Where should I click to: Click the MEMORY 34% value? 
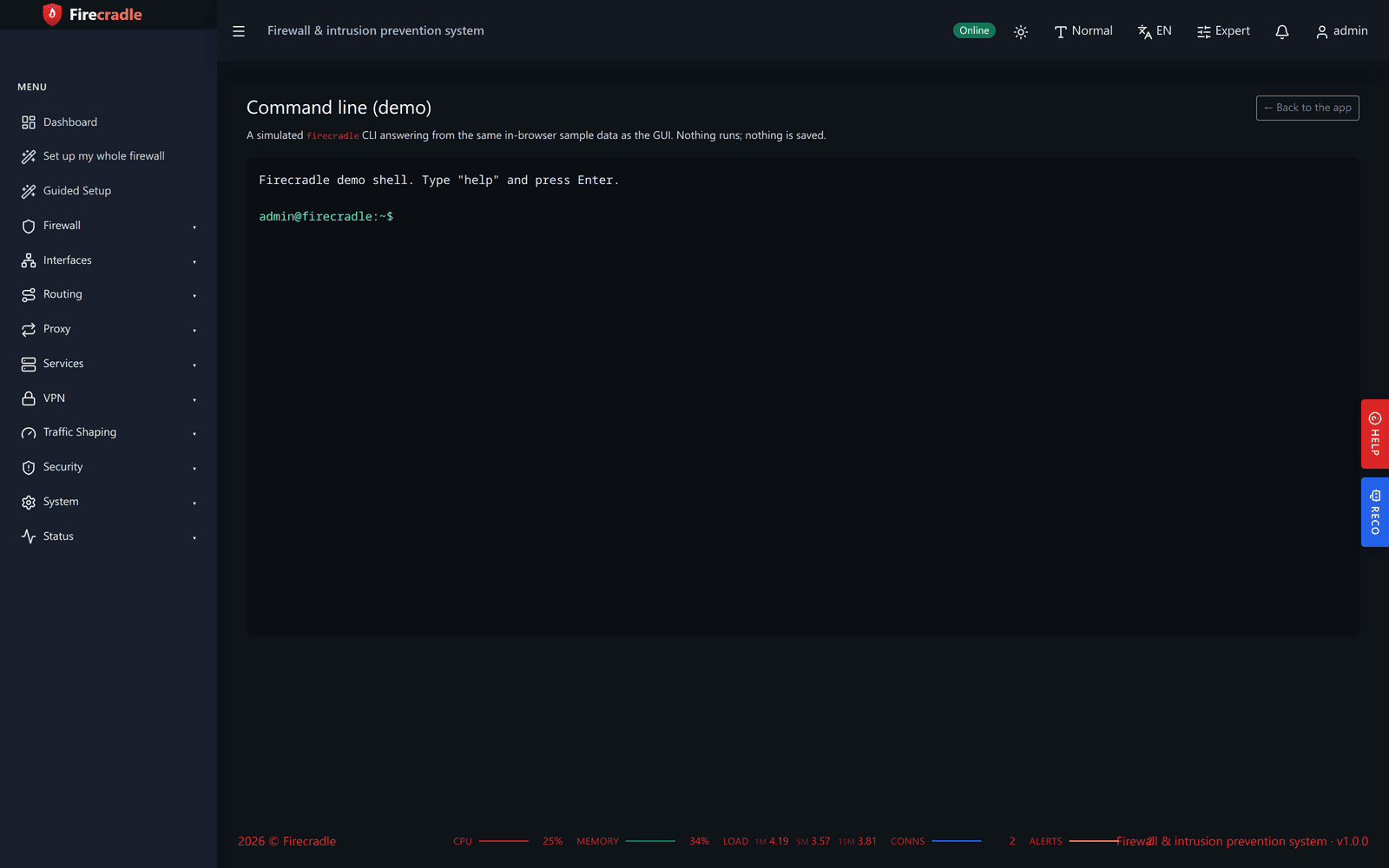[x=699, y=841]
